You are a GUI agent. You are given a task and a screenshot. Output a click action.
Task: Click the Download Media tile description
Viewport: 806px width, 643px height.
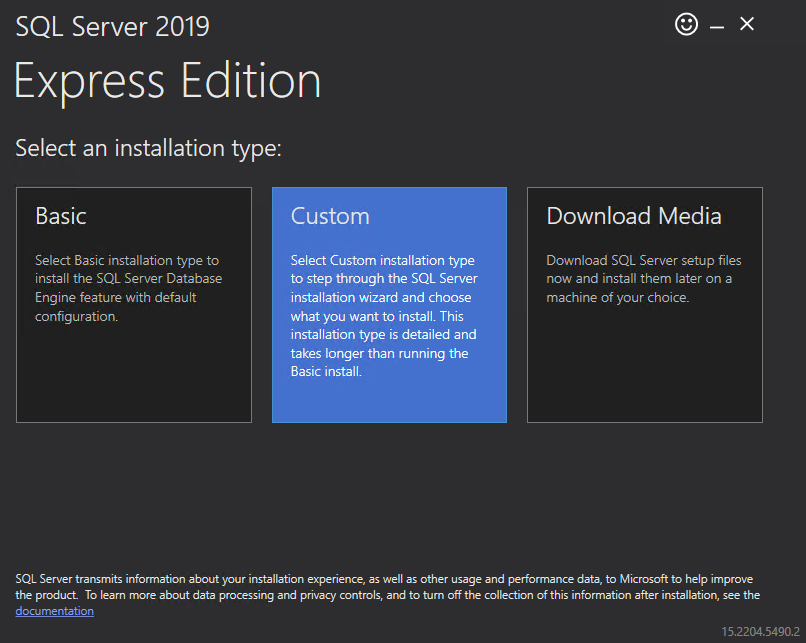tap(643, 277)
